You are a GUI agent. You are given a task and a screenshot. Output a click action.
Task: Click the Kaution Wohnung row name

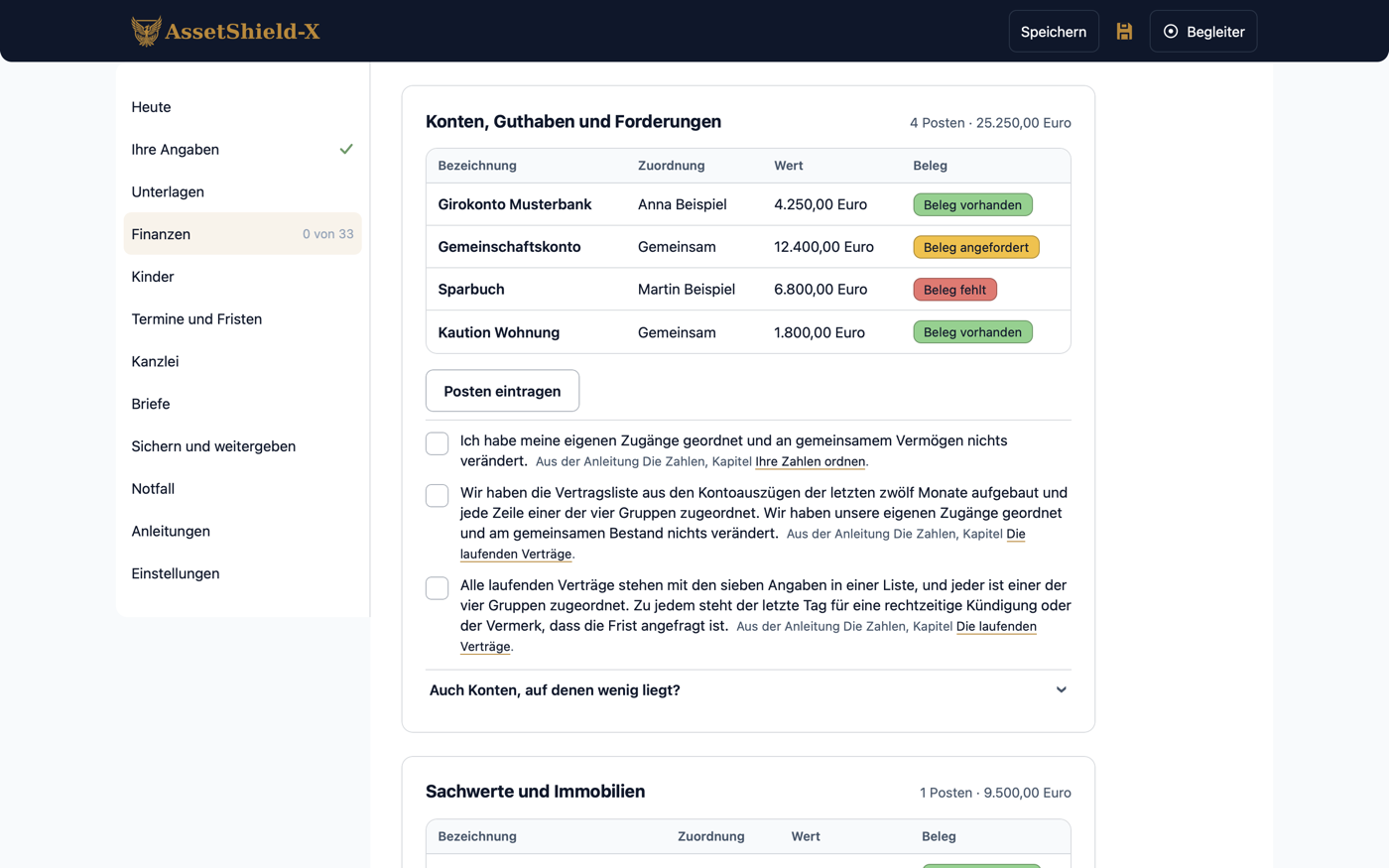pyautogui.click(x=499, y=332)
